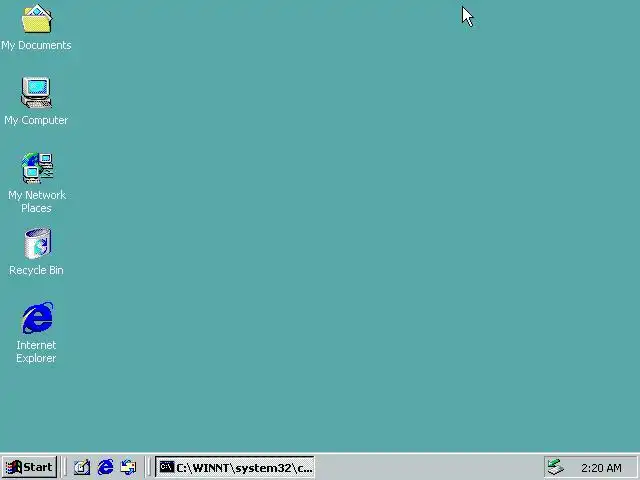Click the 2:20 AM clock

click(601, 468)
